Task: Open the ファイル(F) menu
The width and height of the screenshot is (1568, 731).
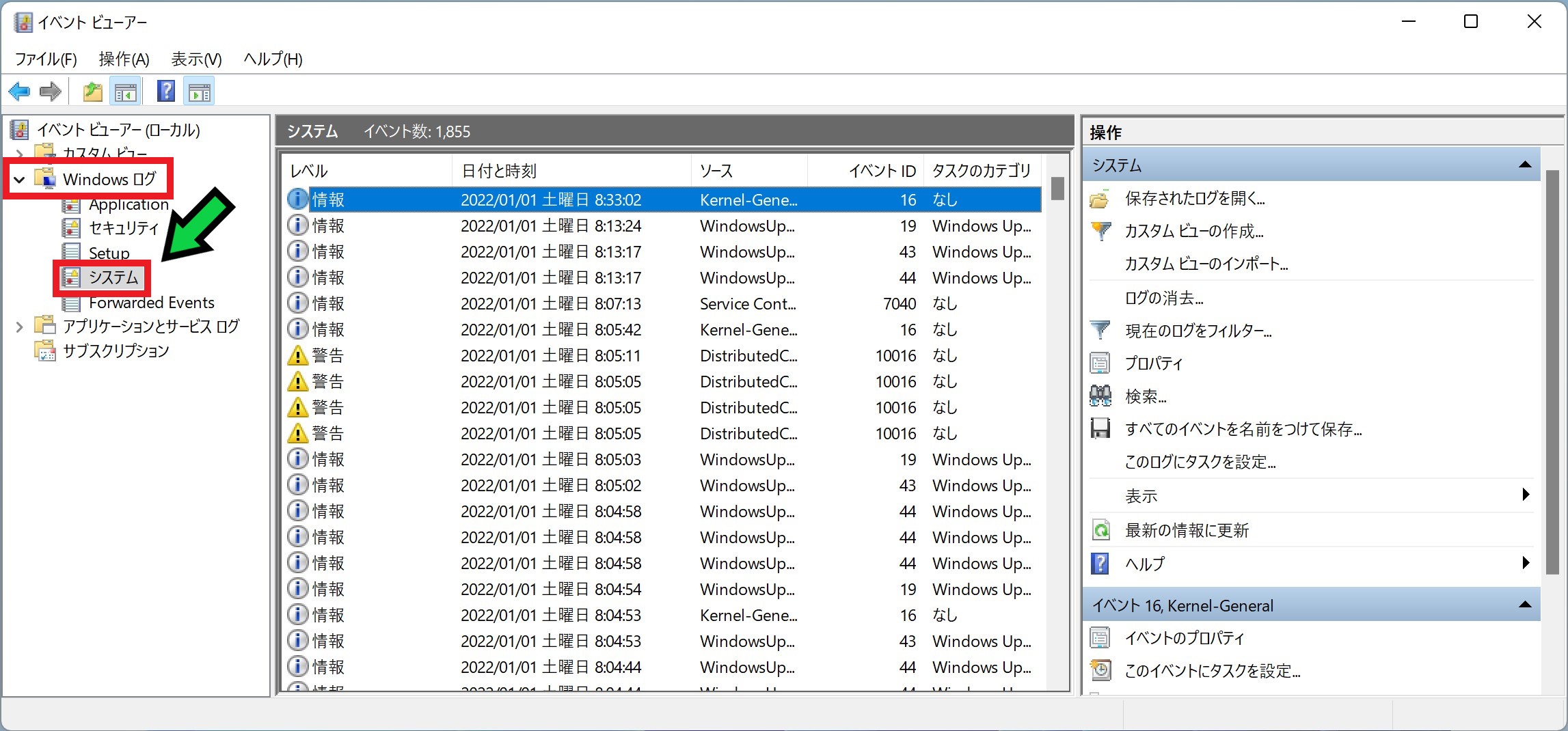Action: (x=46, y=59)
